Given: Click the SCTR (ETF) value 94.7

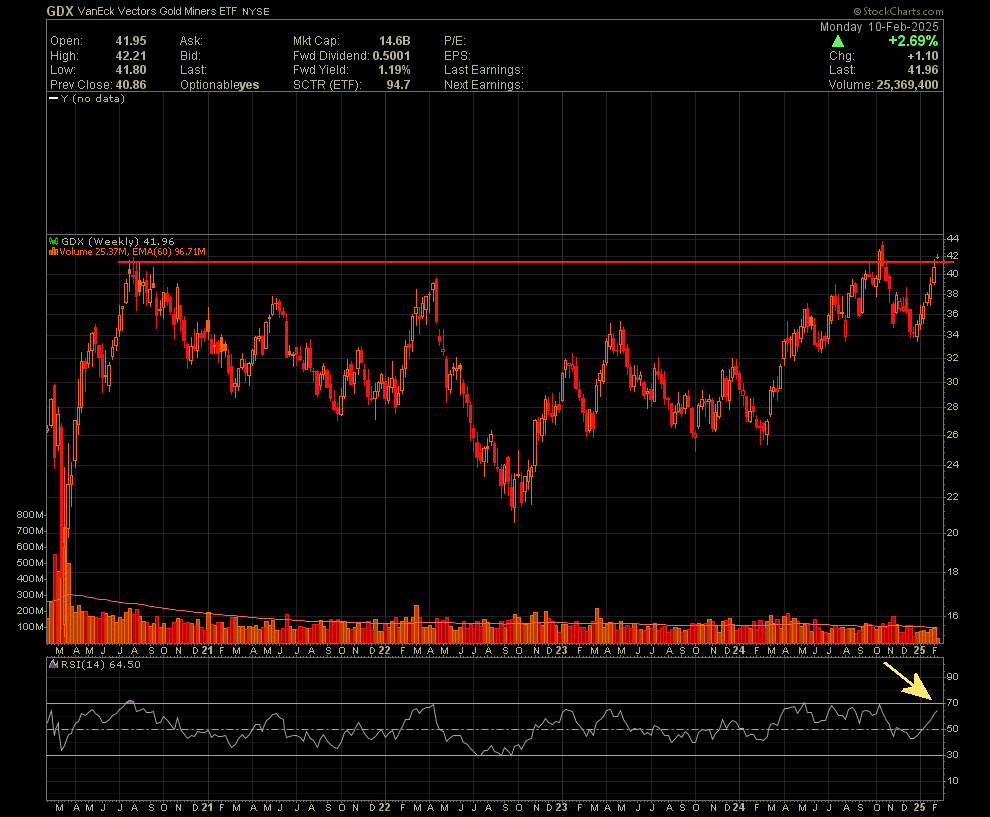Looking at the screenshot, I should 398,85.
